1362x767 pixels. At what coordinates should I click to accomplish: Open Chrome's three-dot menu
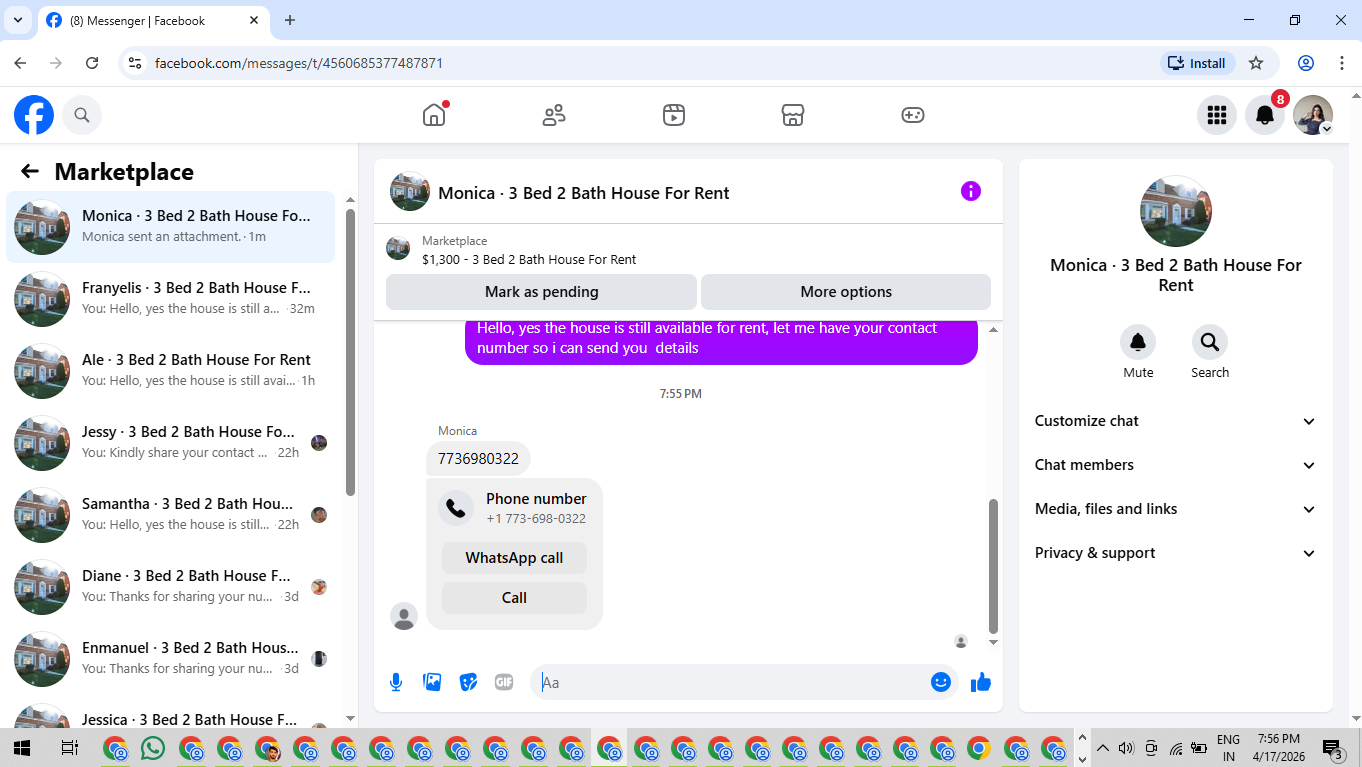[x=1342, y=63]
